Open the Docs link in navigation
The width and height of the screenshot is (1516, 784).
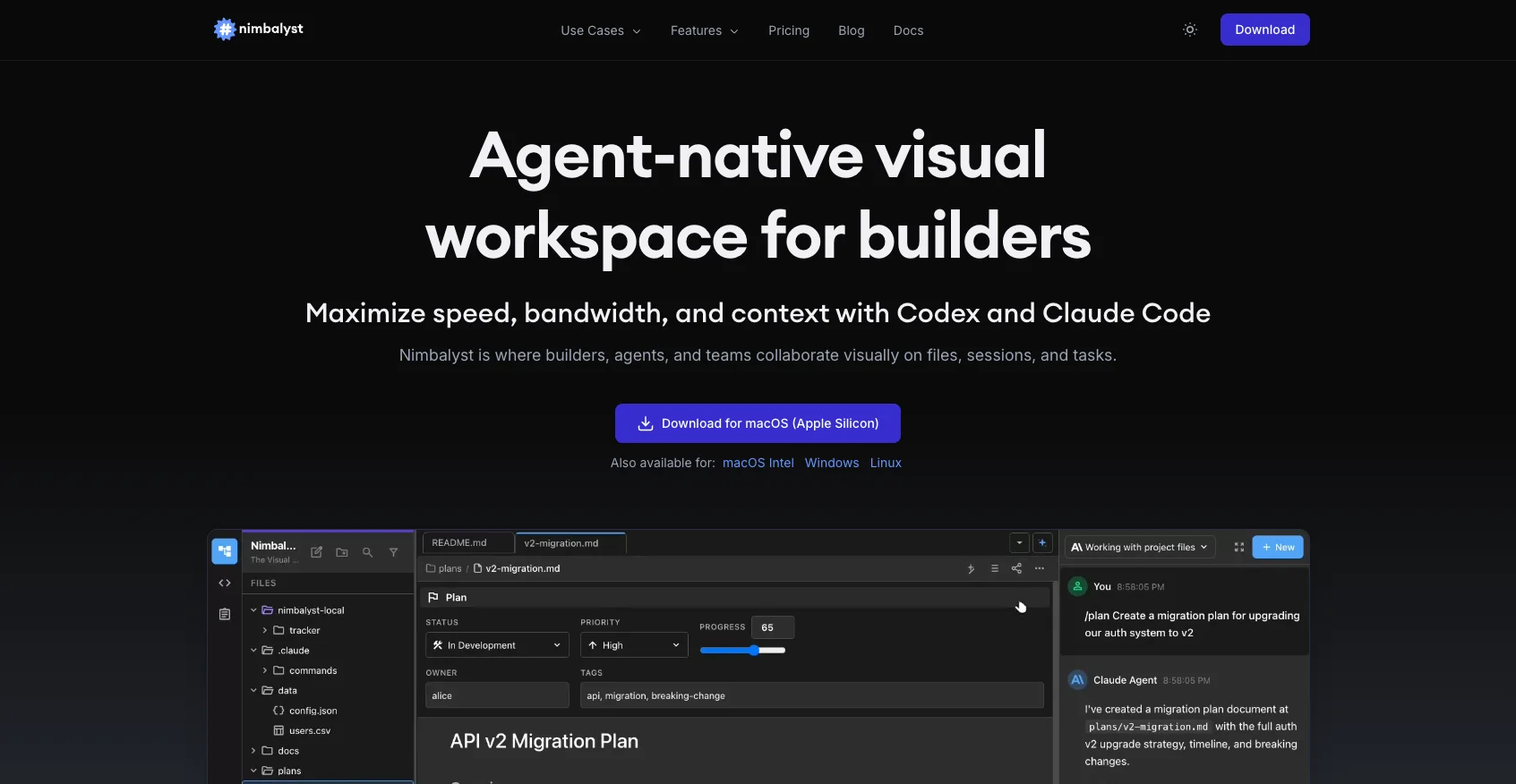pos(908,30)
